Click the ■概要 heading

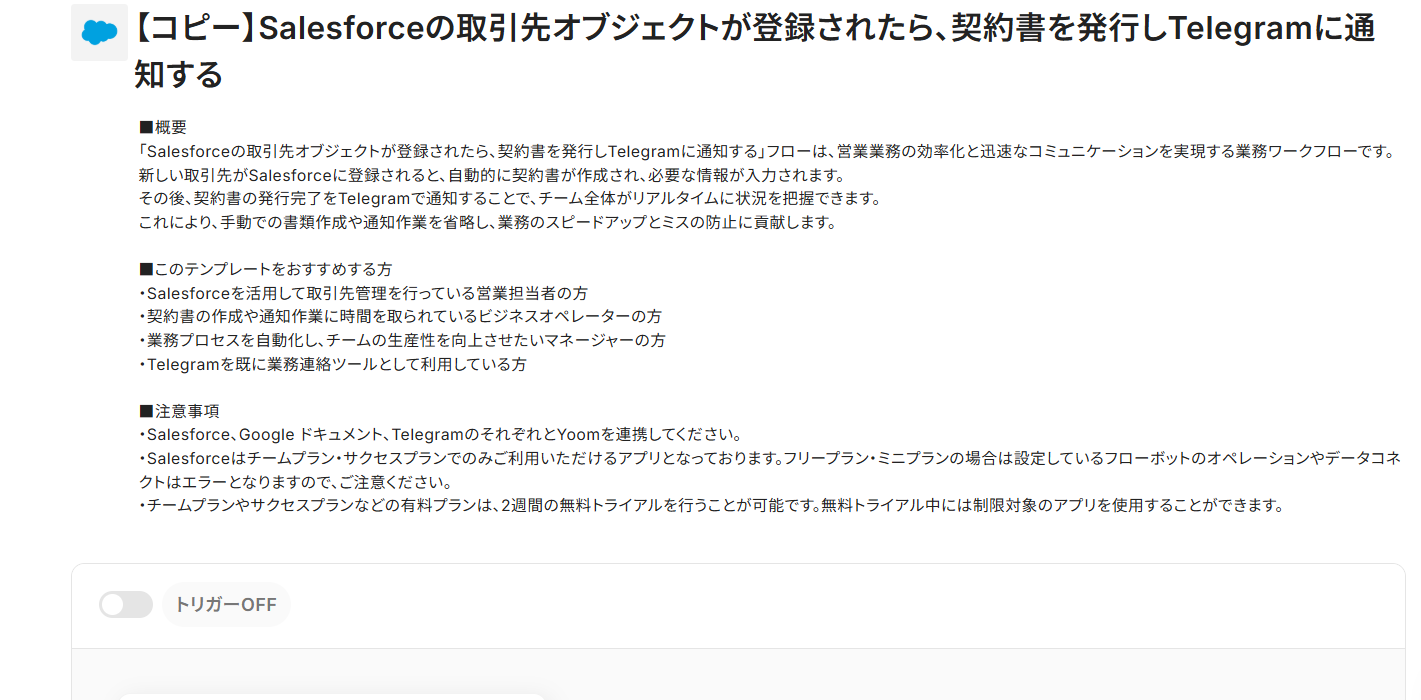(163, 128)
